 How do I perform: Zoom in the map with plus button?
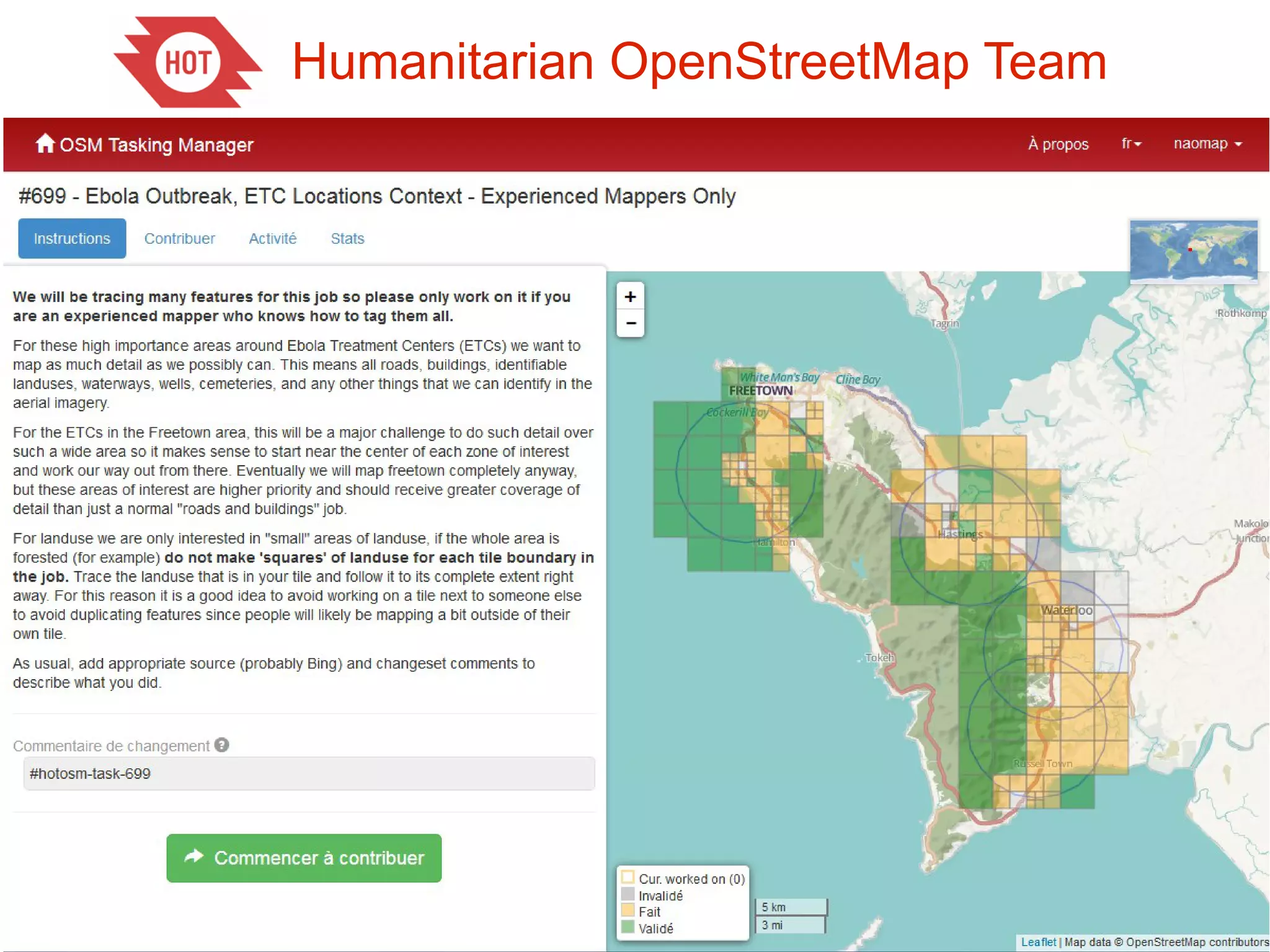coord(630,296)
